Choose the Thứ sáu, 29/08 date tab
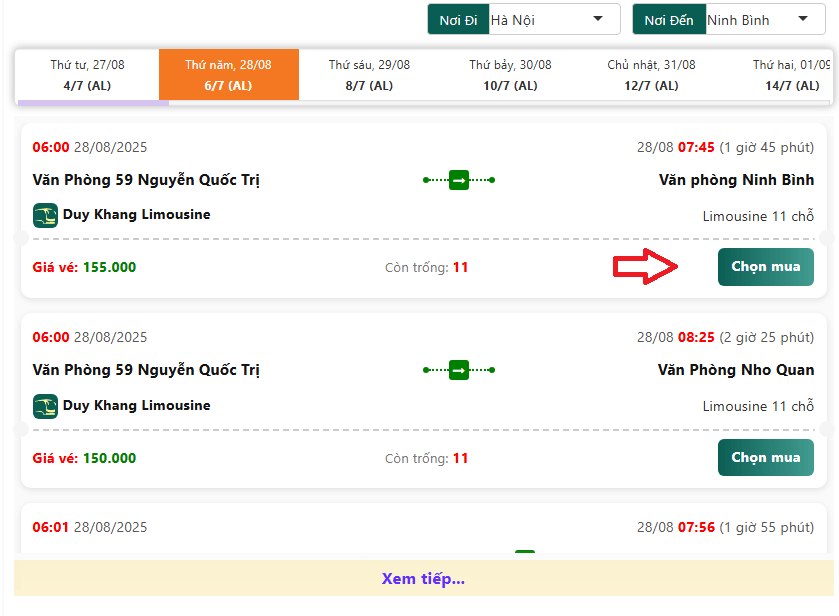The height and width of the screenshot is (616, 839). (369, 75)
